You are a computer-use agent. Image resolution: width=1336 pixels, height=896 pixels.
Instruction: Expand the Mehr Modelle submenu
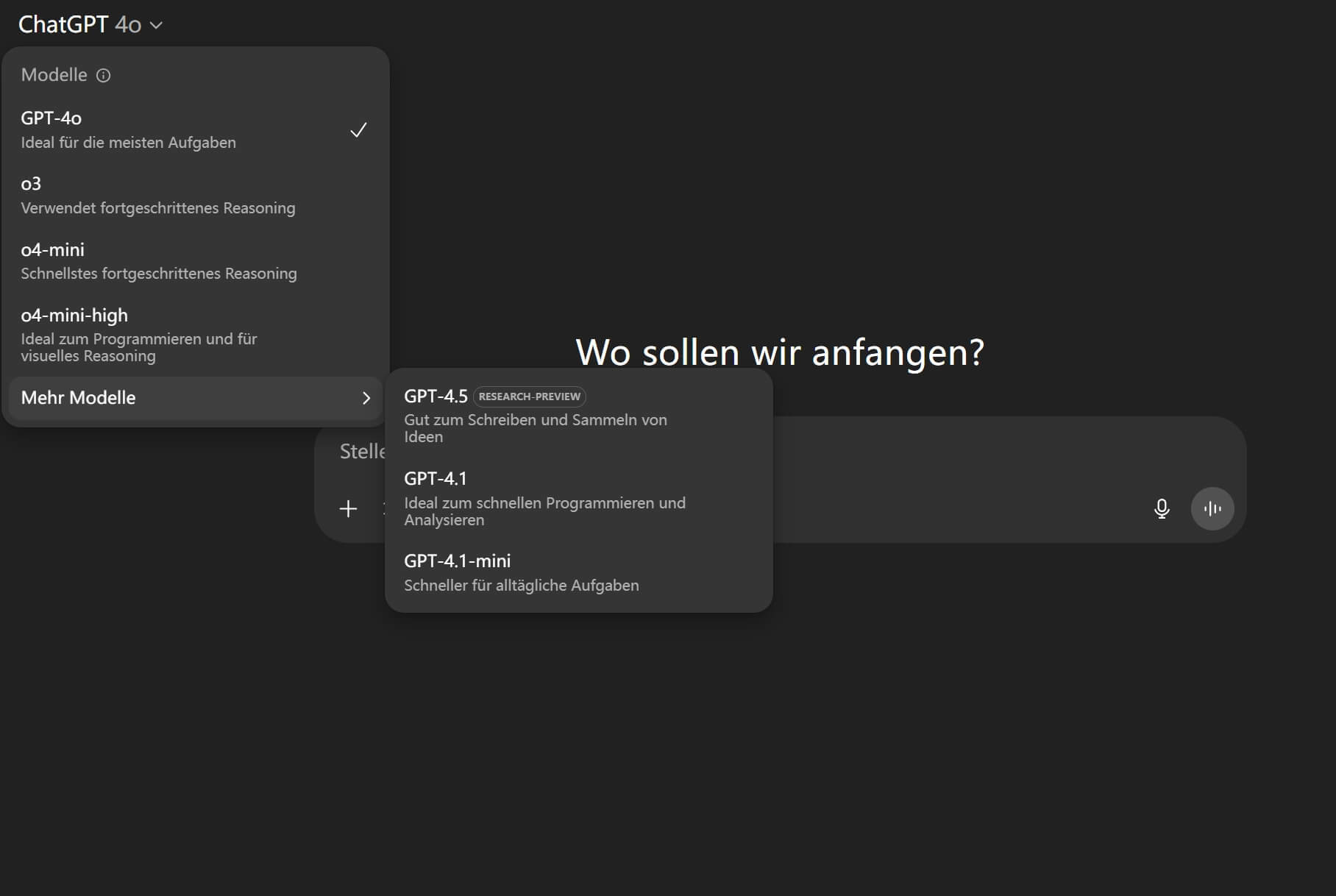point(195,398)
